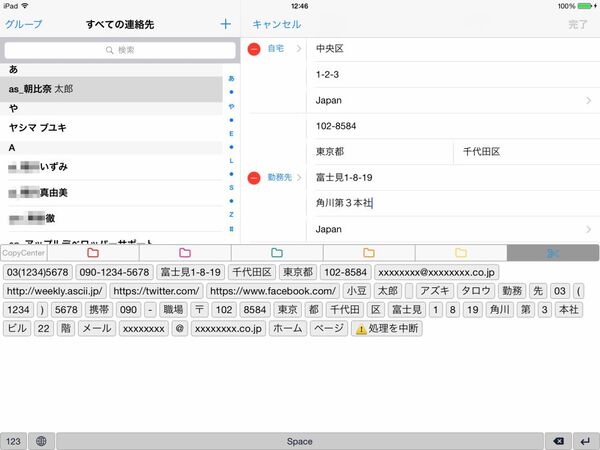Tap the 富士見1-8-19 street field
This screenshot has width=600, height=450.
click(x=453, y=178)
